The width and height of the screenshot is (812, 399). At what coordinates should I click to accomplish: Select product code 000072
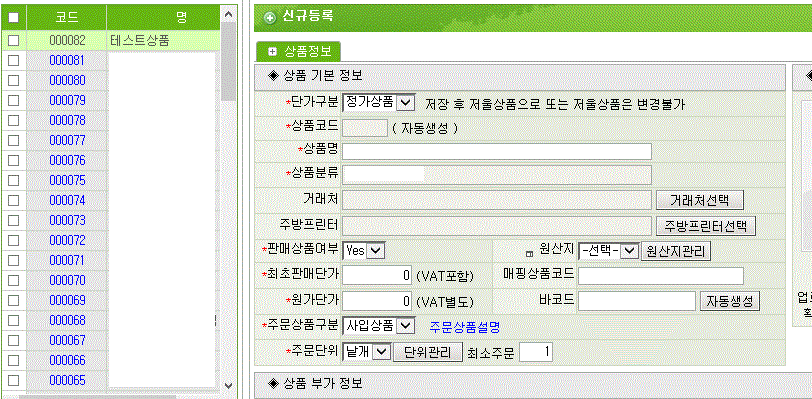click(x=67, y=240)
